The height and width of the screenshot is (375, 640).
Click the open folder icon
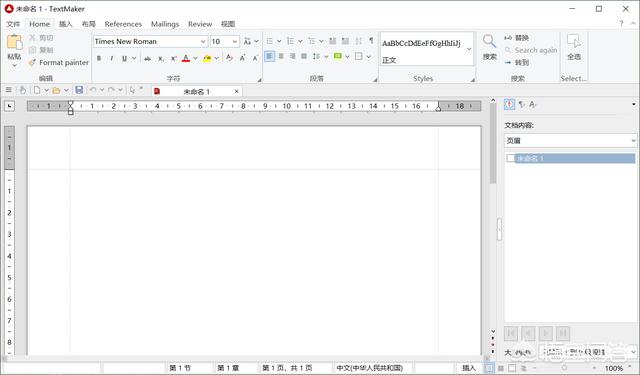point(56,90)
